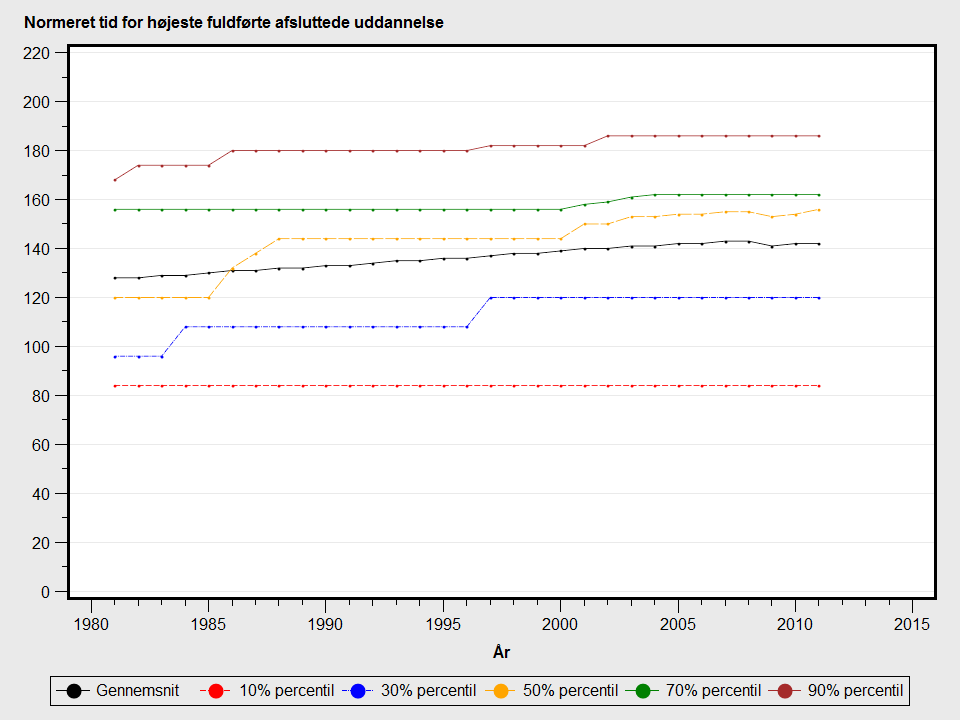The height and width of the screenshot is (720, 960).
Task: Click the "Gennemsnit" legend text label
Action: click(x=138, y=691)
